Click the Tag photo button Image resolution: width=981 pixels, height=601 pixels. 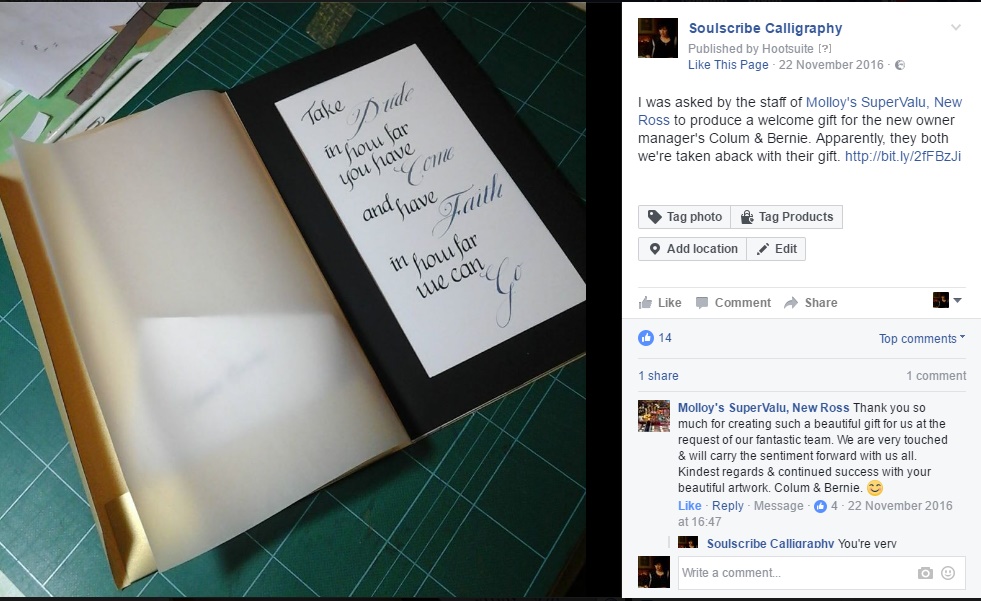684,217
